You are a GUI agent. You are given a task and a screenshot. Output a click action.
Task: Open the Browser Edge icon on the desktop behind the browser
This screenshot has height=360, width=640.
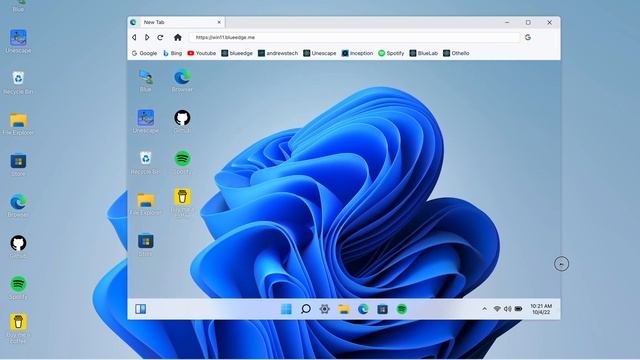pos(18,205)
